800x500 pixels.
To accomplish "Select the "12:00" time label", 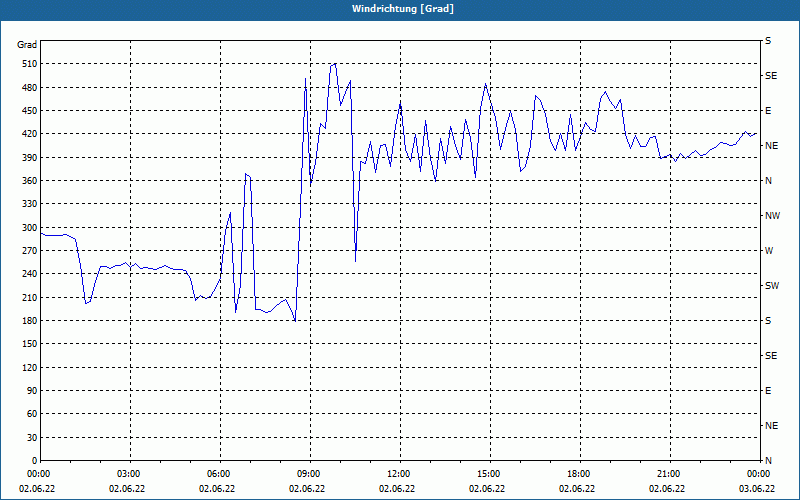I will [396, 474].
